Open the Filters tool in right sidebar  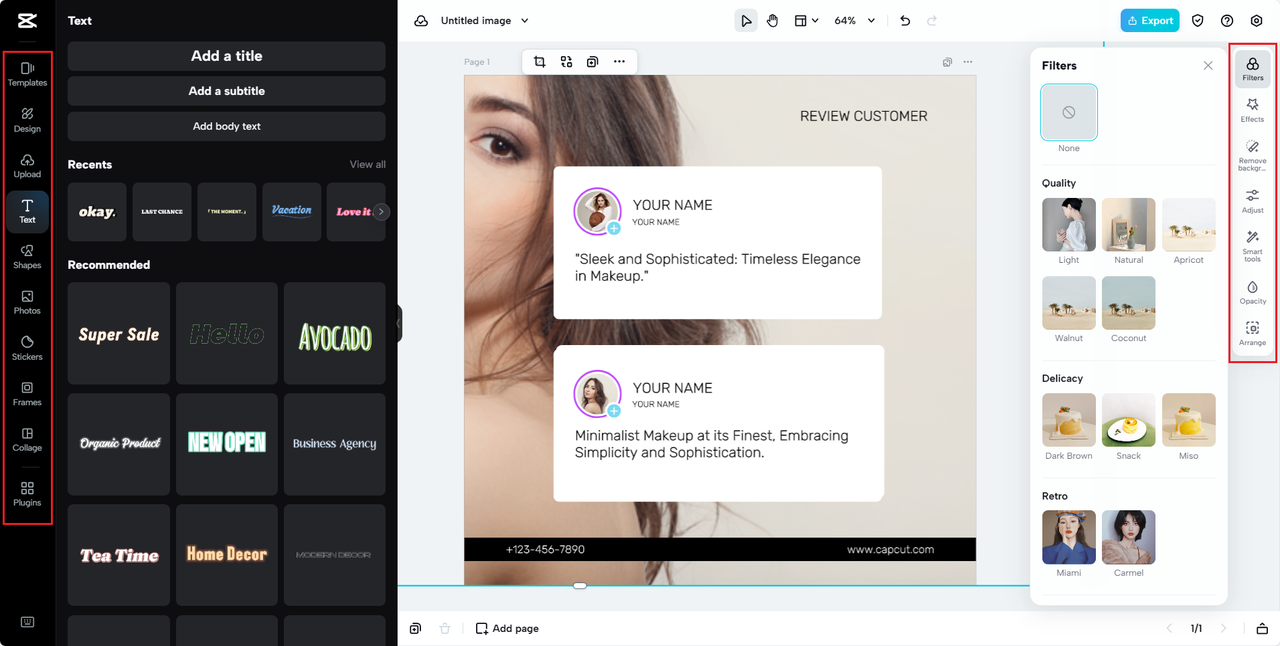tap(1252, 69)
